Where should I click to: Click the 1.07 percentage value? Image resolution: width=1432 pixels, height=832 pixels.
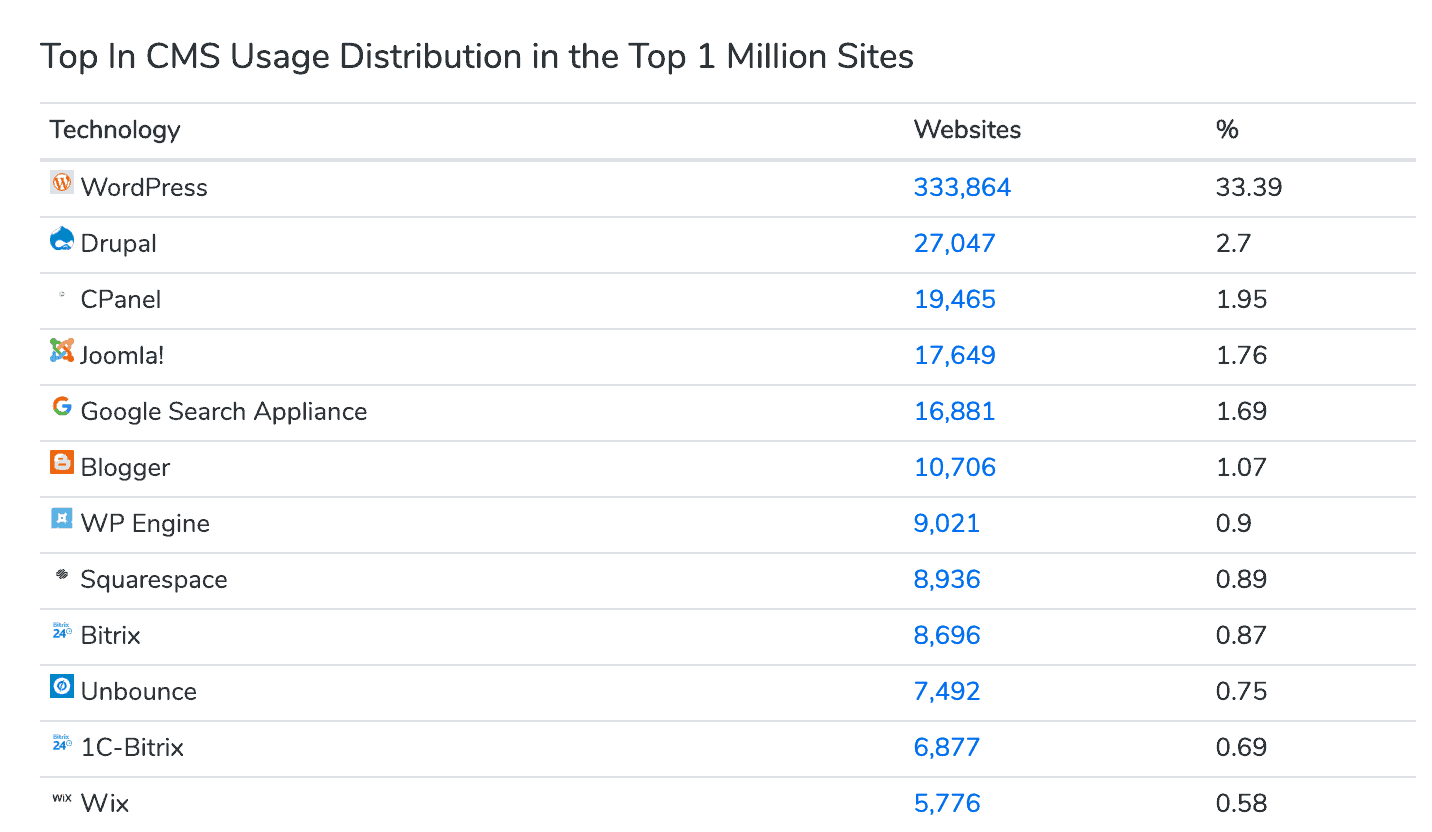pos(1241,467)
